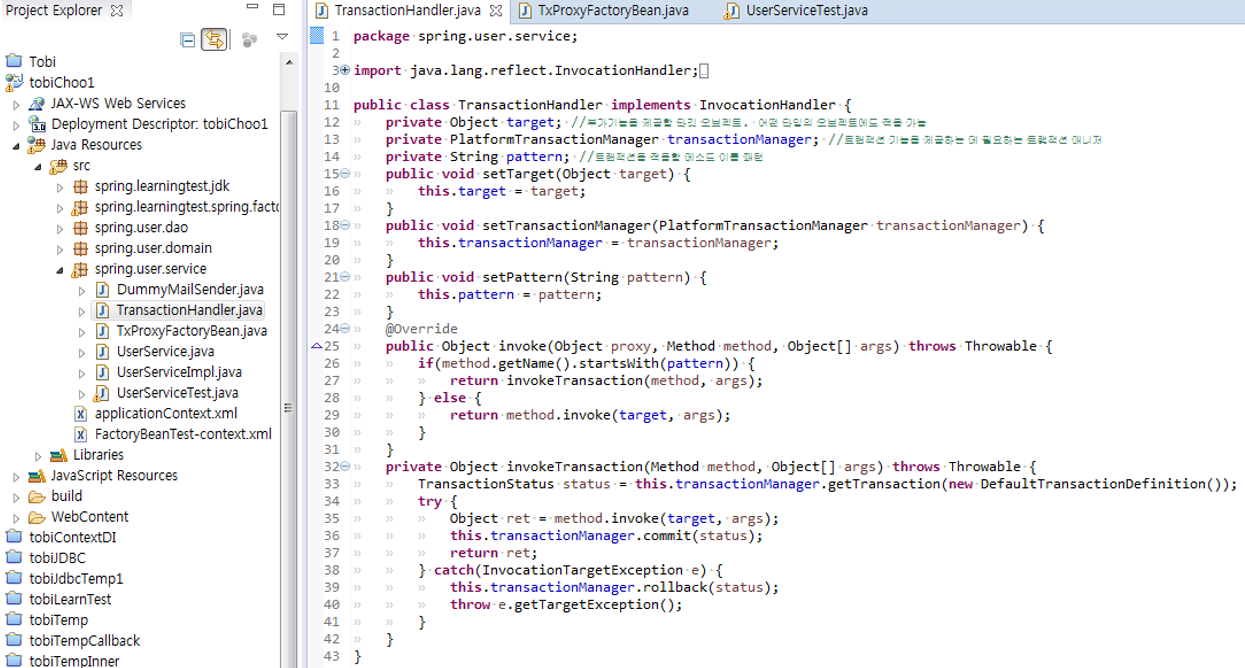Click the build folder icon

pos(37,497)
